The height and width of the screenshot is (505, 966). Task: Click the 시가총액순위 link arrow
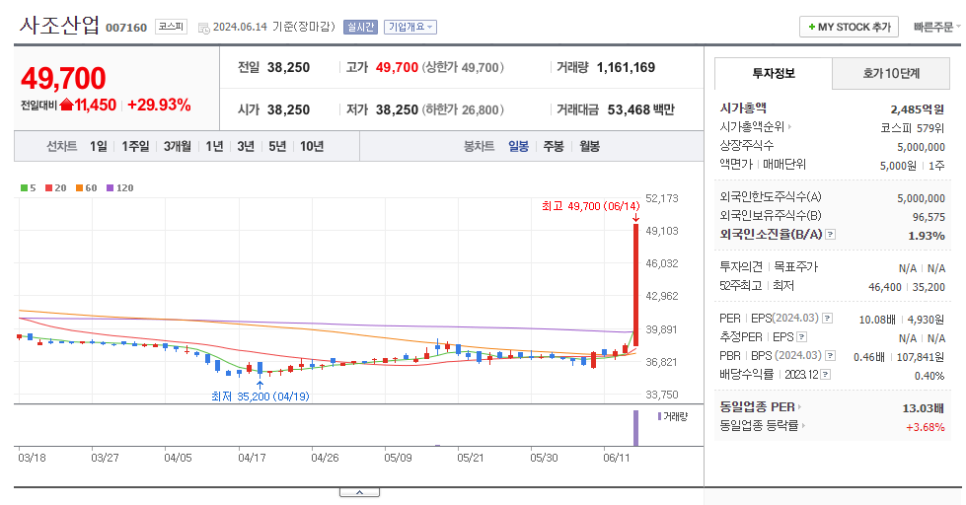tap(790, 127)
